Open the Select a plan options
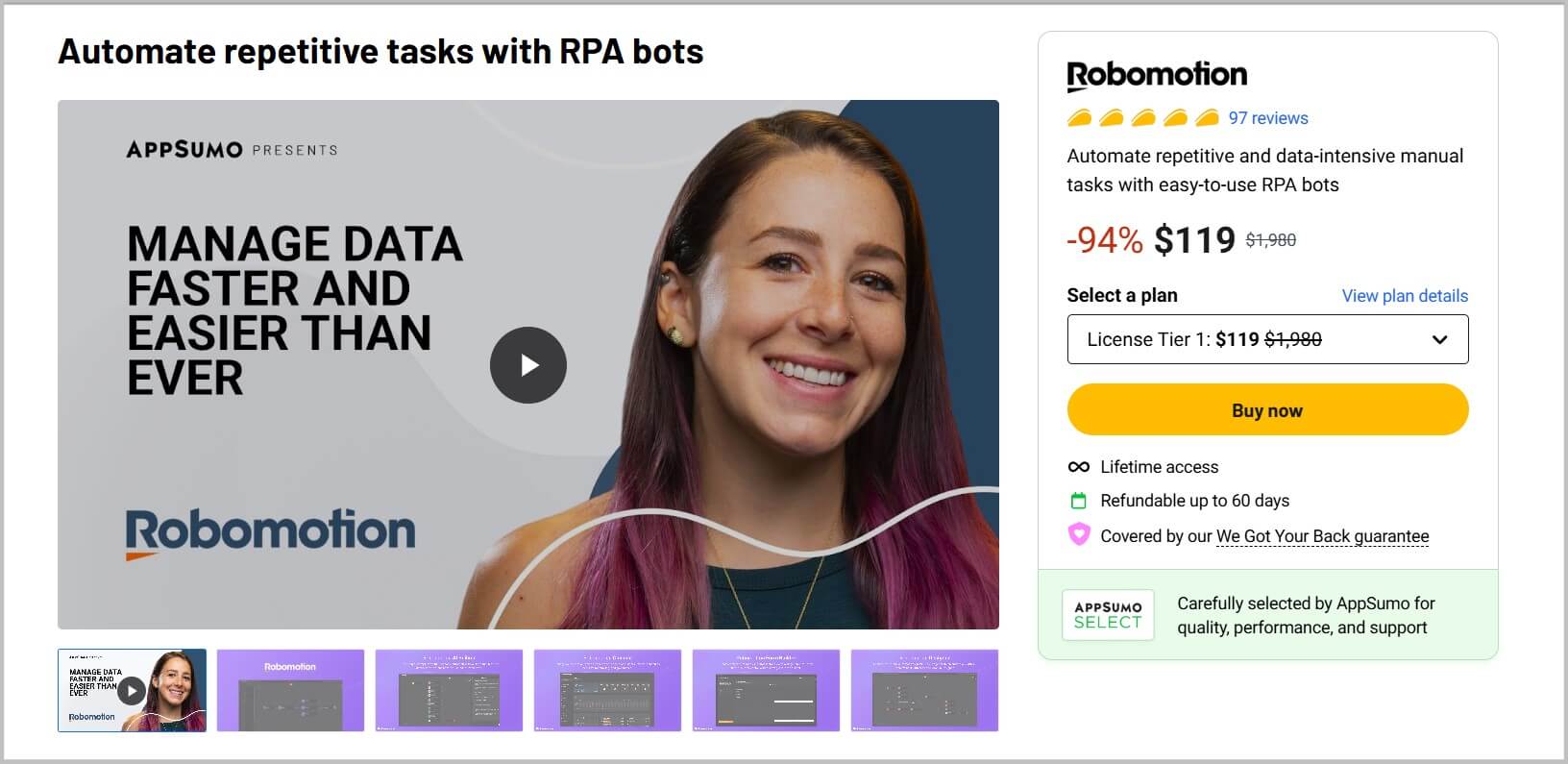 coord(1267,339)
